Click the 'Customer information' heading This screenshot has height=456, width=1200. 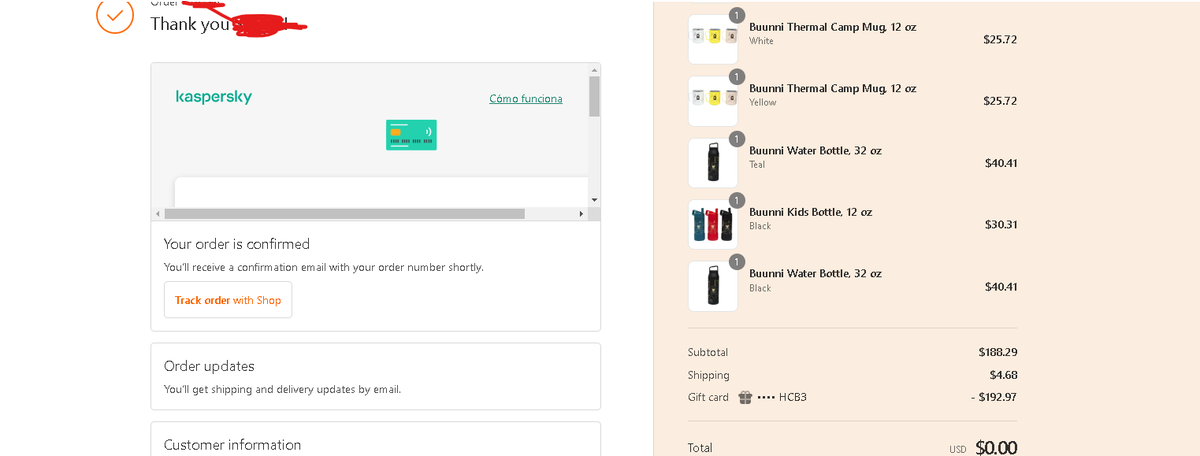tap(232, 445)
